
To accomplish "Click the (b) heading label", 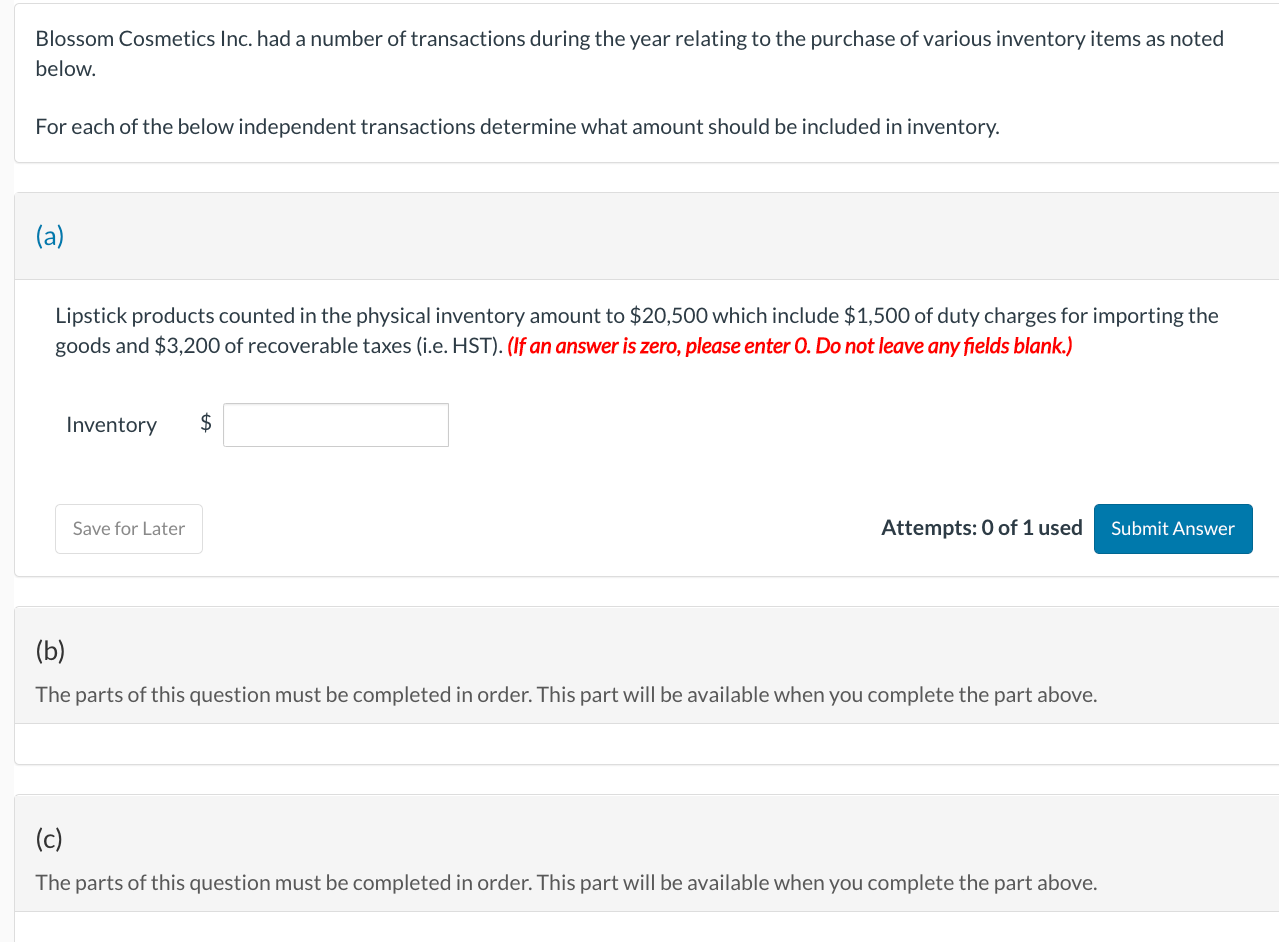I will pyautogui.click(x=50, y=650).
